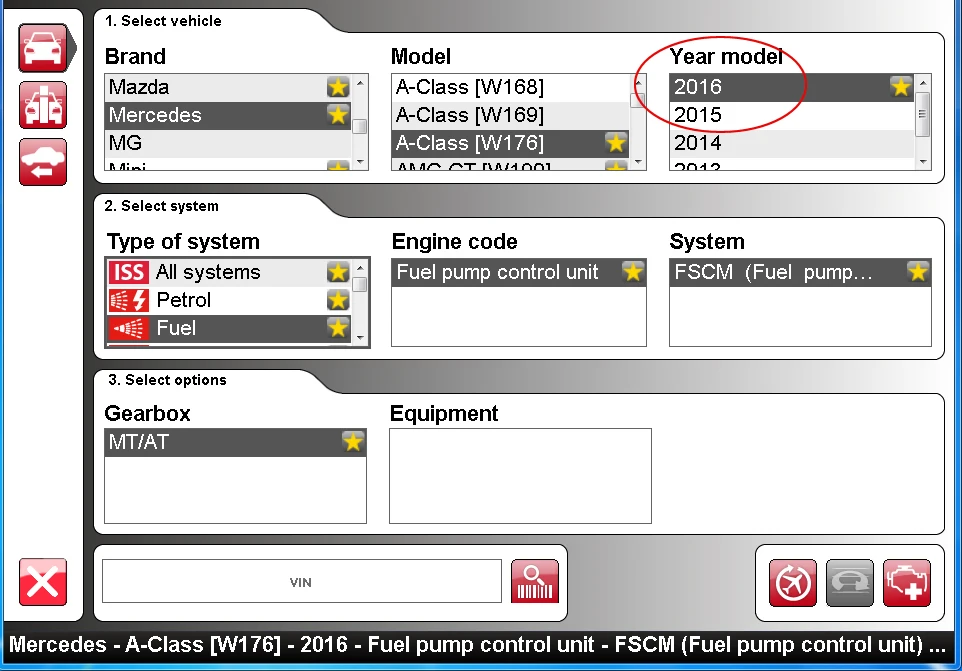Select MG in the Brand list

pyautogui.click(x=228, y=143)
